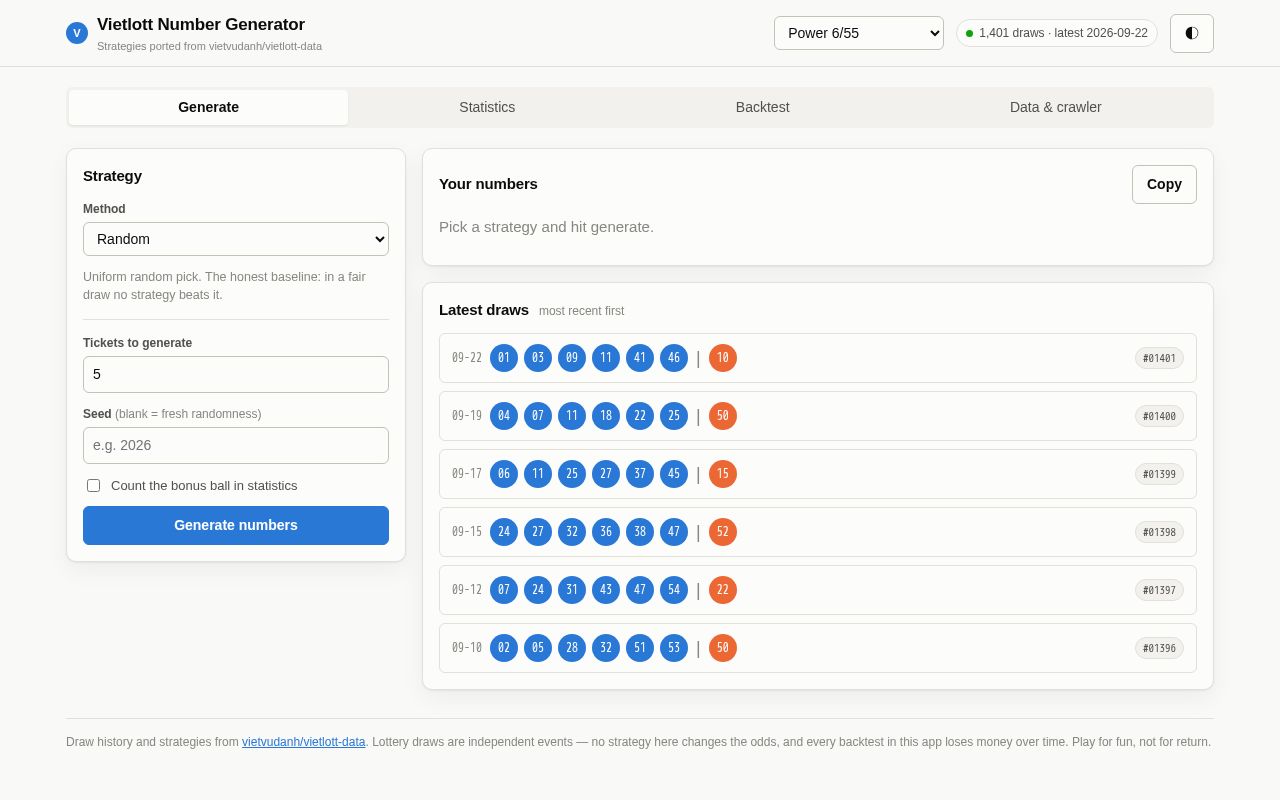Viewport: 1280px width, 800px height.
Task: Click blue ball 01 in the 09-22 draw
Action: (504, 358)
